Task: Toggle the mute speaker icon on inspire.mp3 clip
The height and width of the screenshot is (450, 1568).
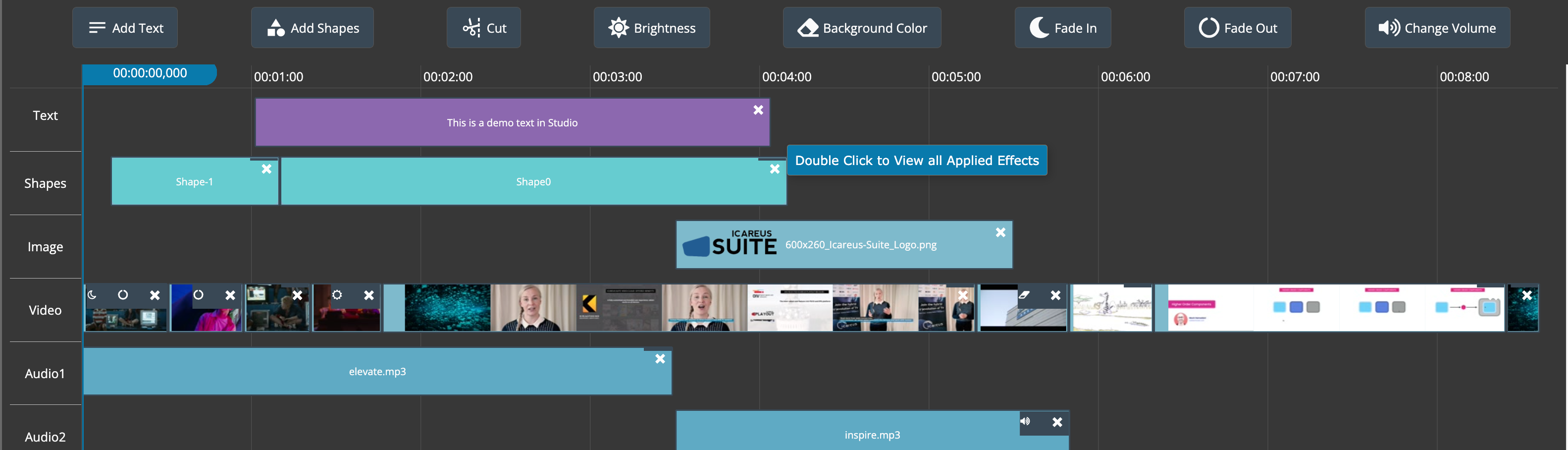Action: pos(1026,421)
